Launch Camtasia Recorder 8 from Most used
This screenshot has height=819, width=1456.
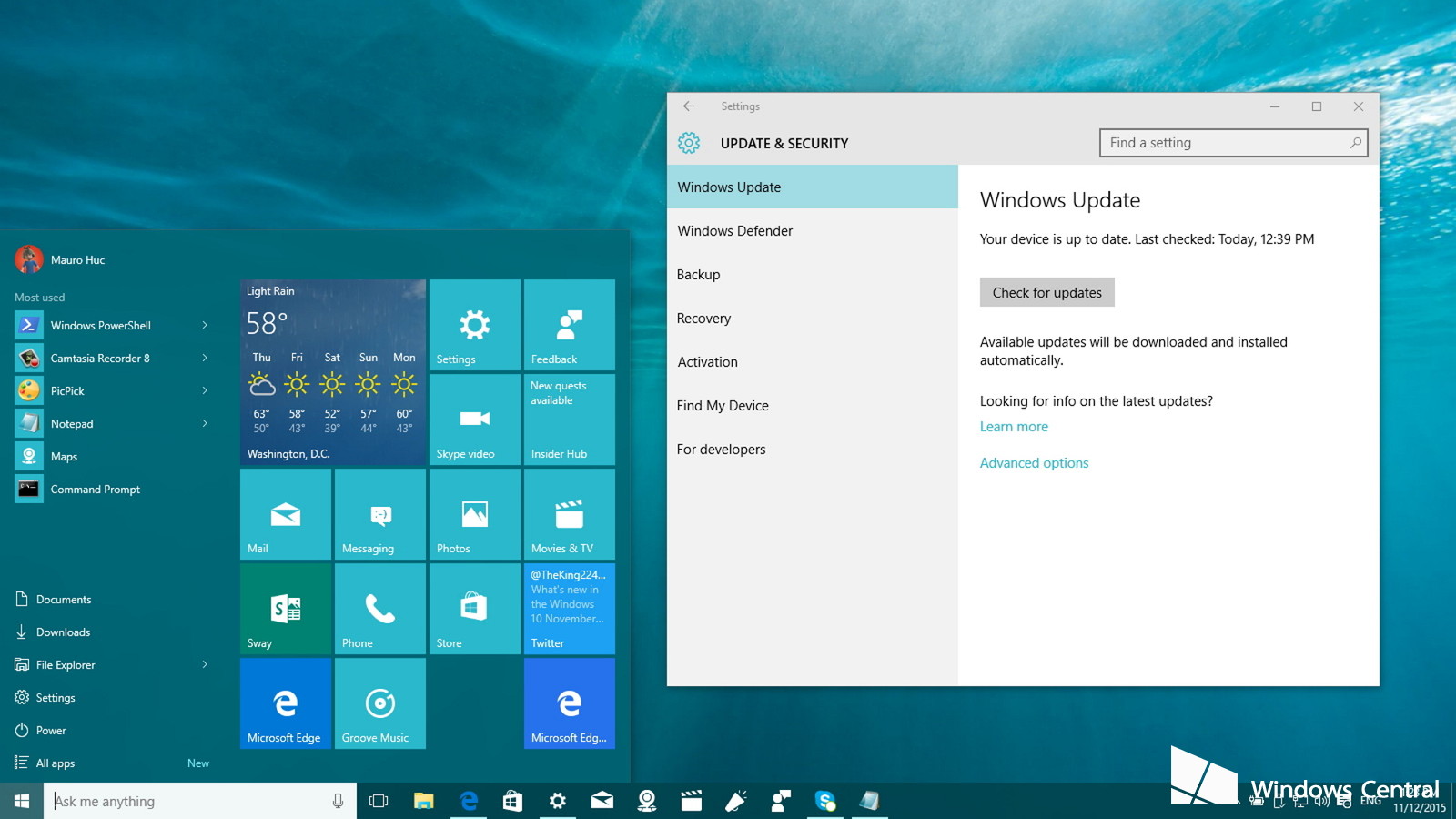100,358
